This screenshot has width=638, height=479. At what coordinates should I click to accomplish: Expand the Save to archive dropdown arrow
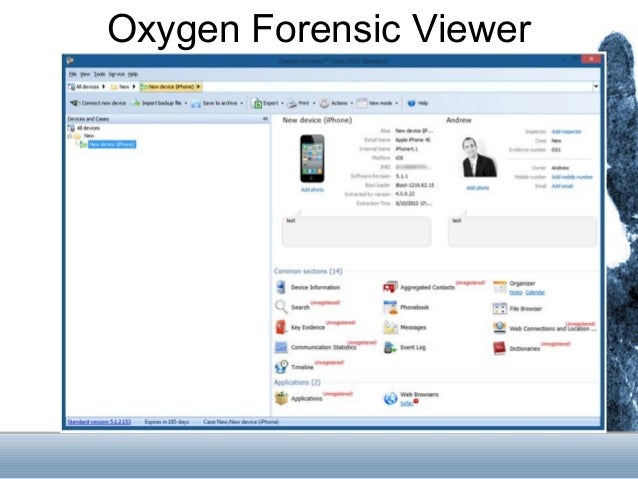click(x=242, y=103)
